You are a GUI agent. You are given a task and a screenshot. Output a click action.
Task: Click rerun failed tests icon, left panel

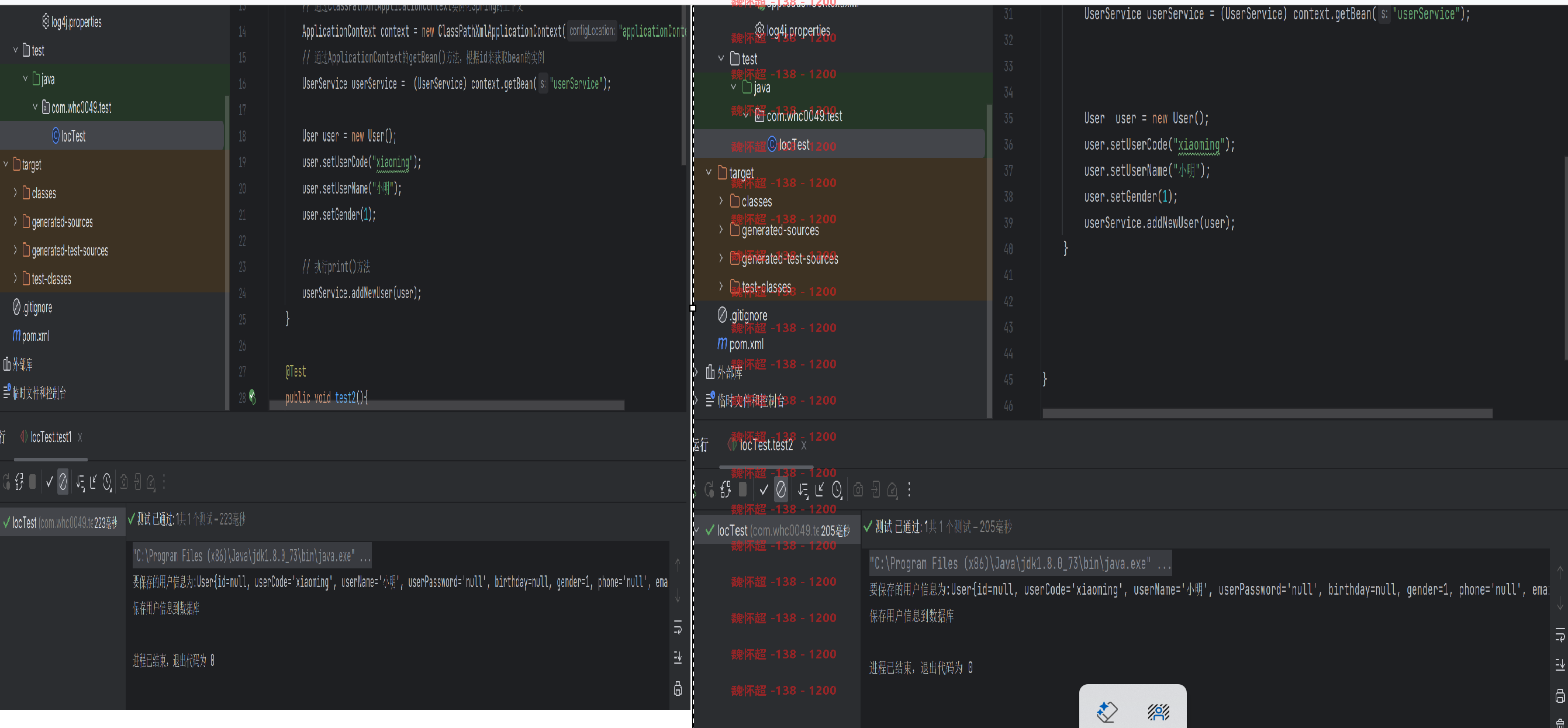pos(19,482)
